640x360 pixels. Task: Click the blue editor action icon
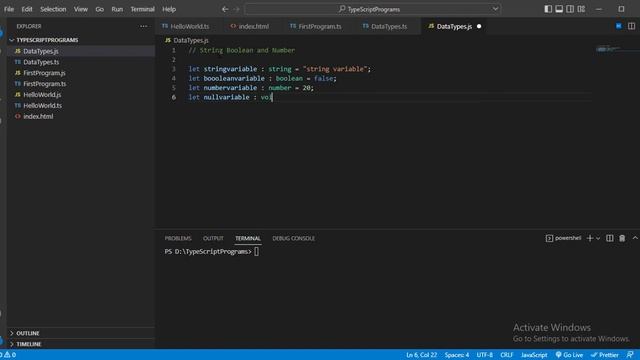tap(619, 26)
